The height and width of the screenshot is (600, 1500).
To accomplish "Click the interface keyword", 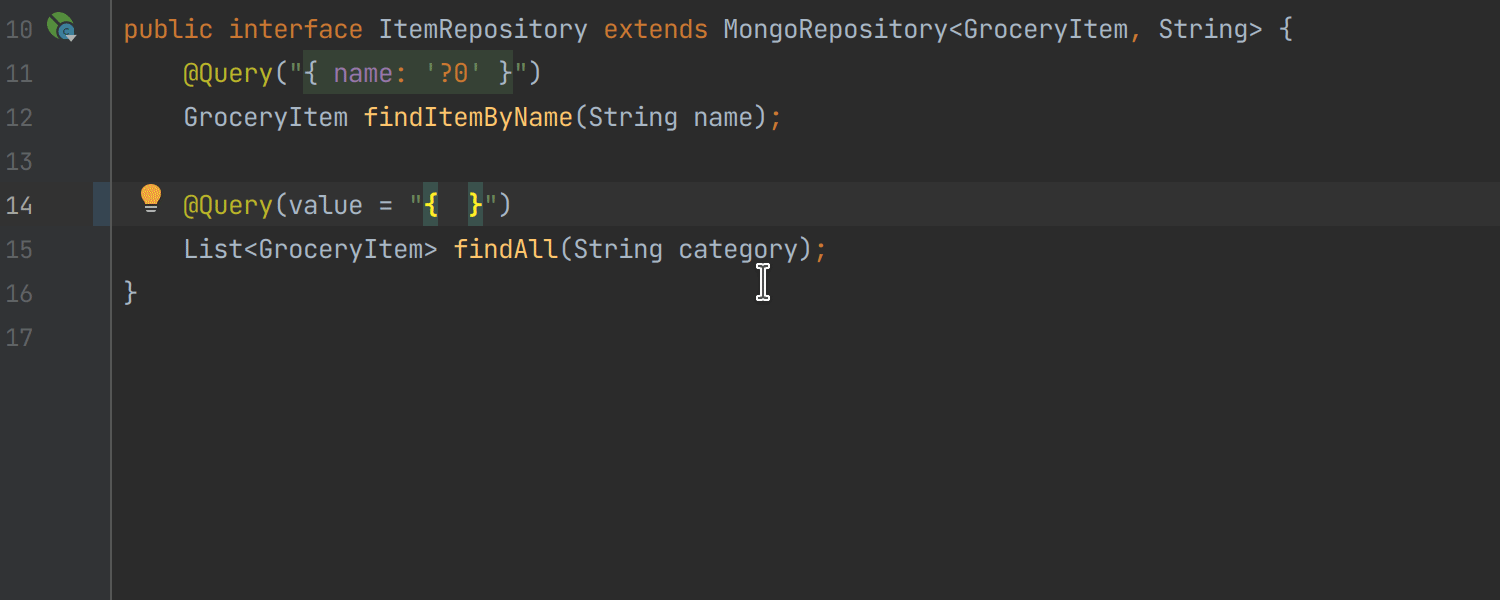I will click(x=295, y=30).
